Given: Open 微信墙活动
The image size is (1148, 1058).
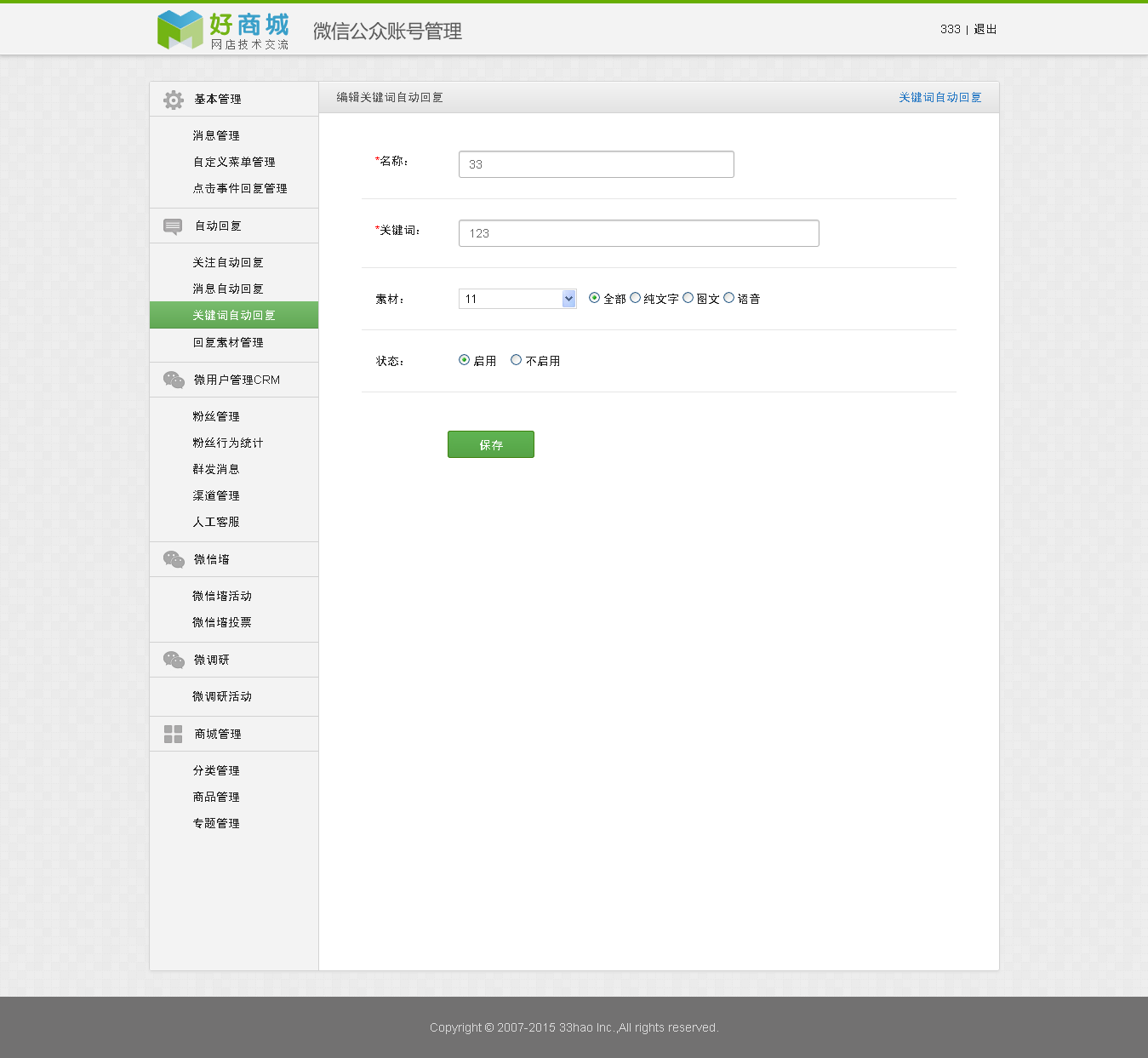Looking at the screenshot, I should [222, 597].
